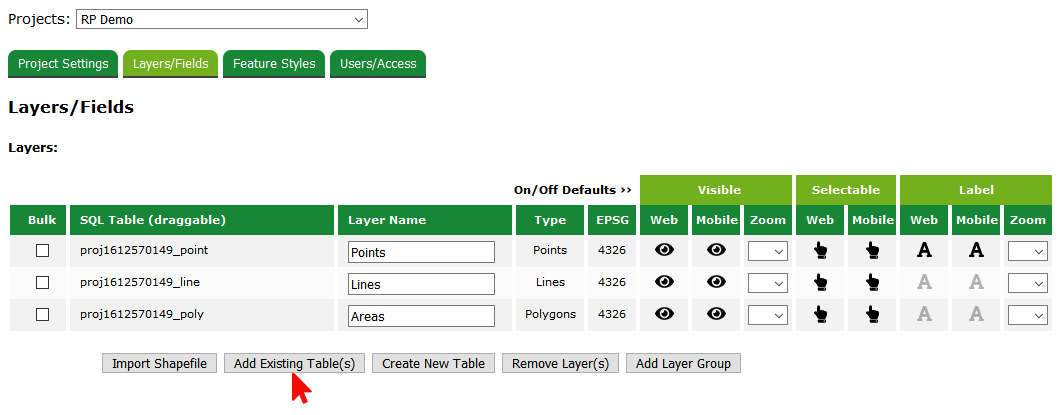Enable web label icon for Lines layer
1063x415 pixels.
point(925,283)
